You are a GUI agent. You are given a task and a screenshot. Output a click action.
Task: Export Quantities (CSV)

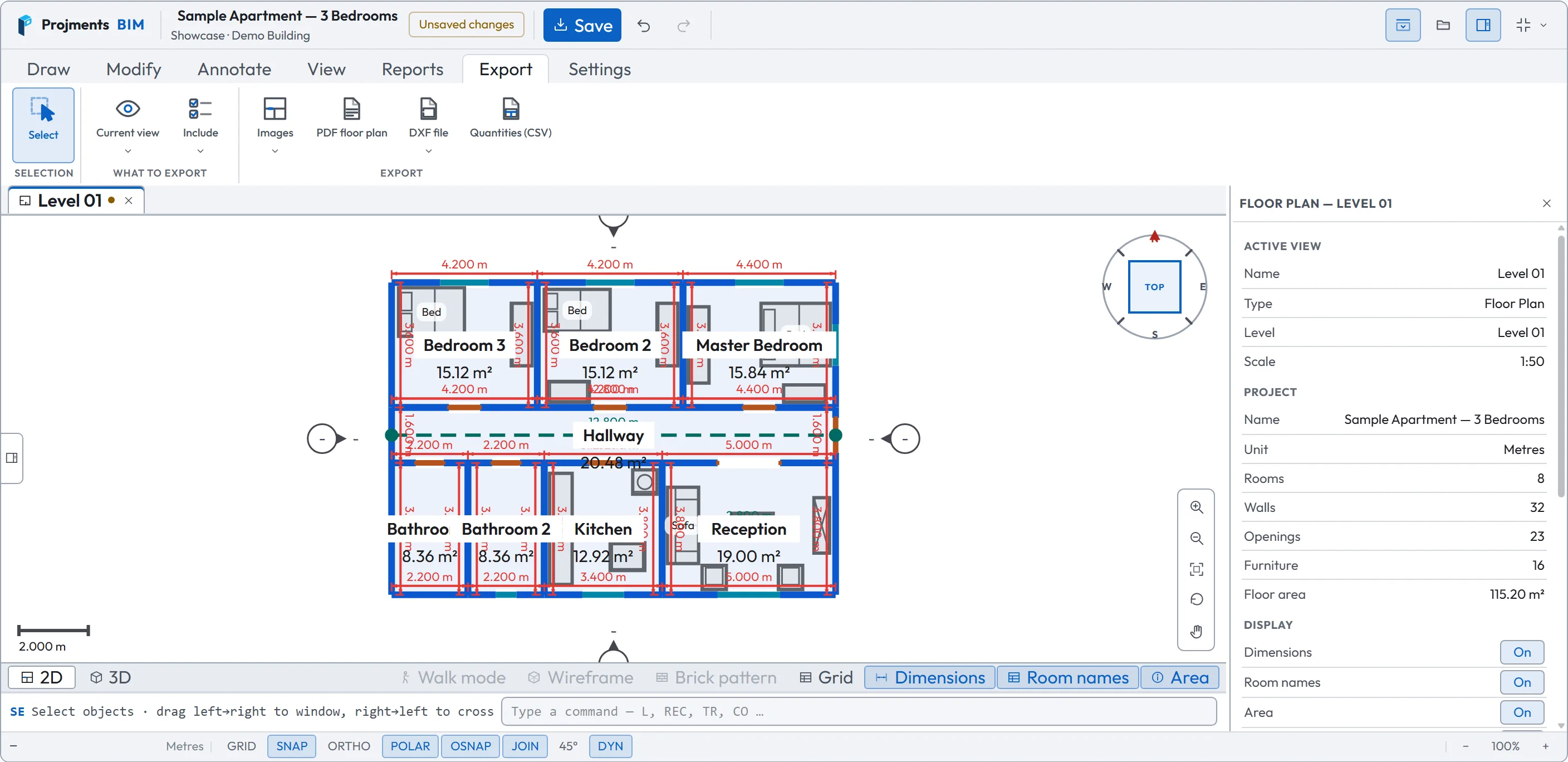click(x=511, y=118)
